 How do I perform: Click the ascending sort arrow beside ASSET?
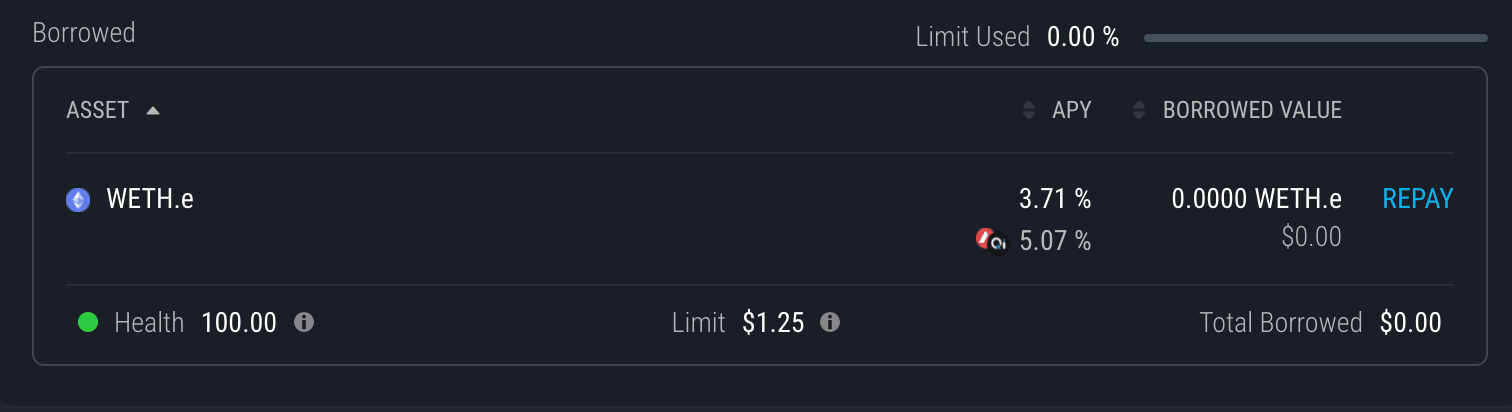coord(153,111)
